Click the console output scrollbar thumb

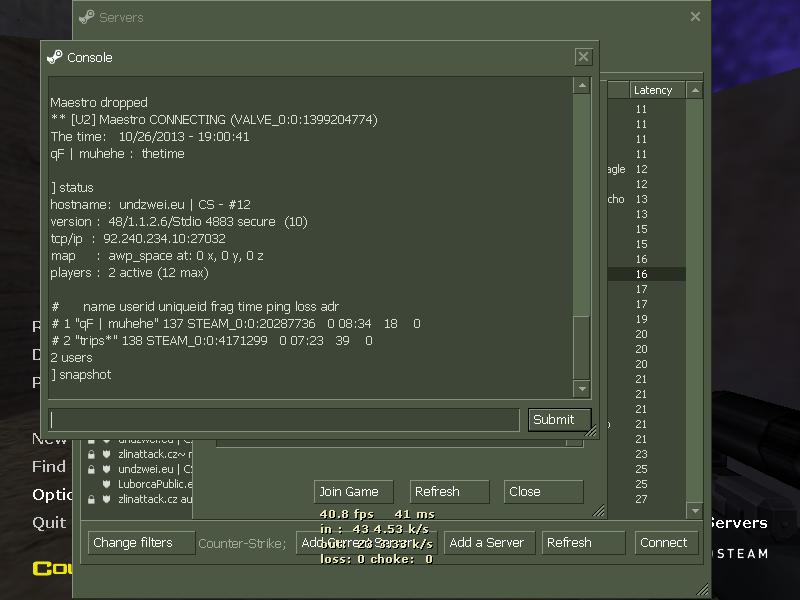coord(582,347)
